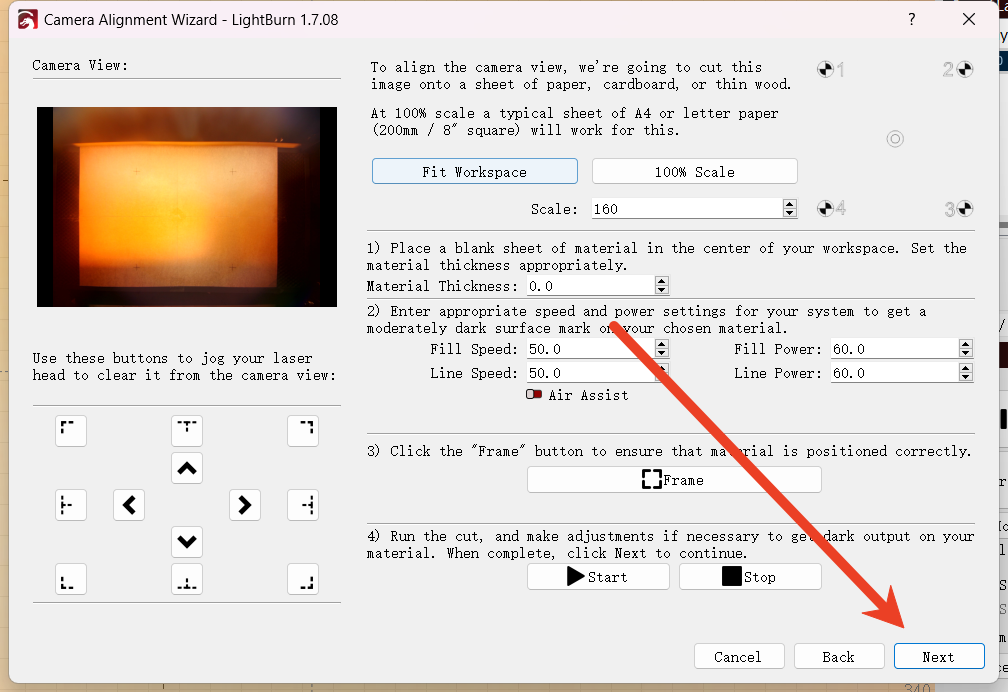Jog laser to right-center edge
This screenshot has height=692, width=1008.
[x=303, y=505]
